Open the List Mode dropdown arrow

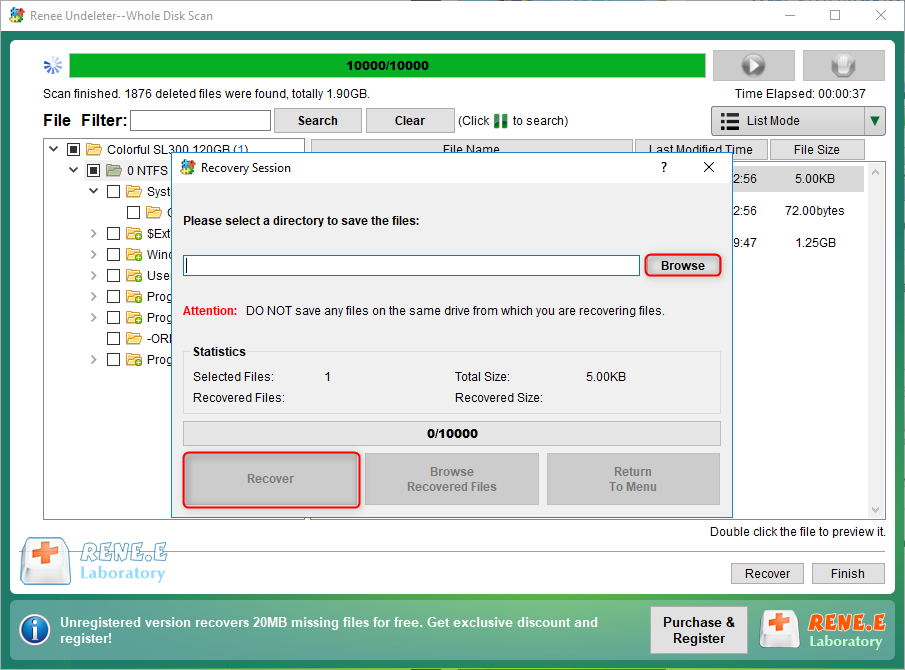[875, 121]
